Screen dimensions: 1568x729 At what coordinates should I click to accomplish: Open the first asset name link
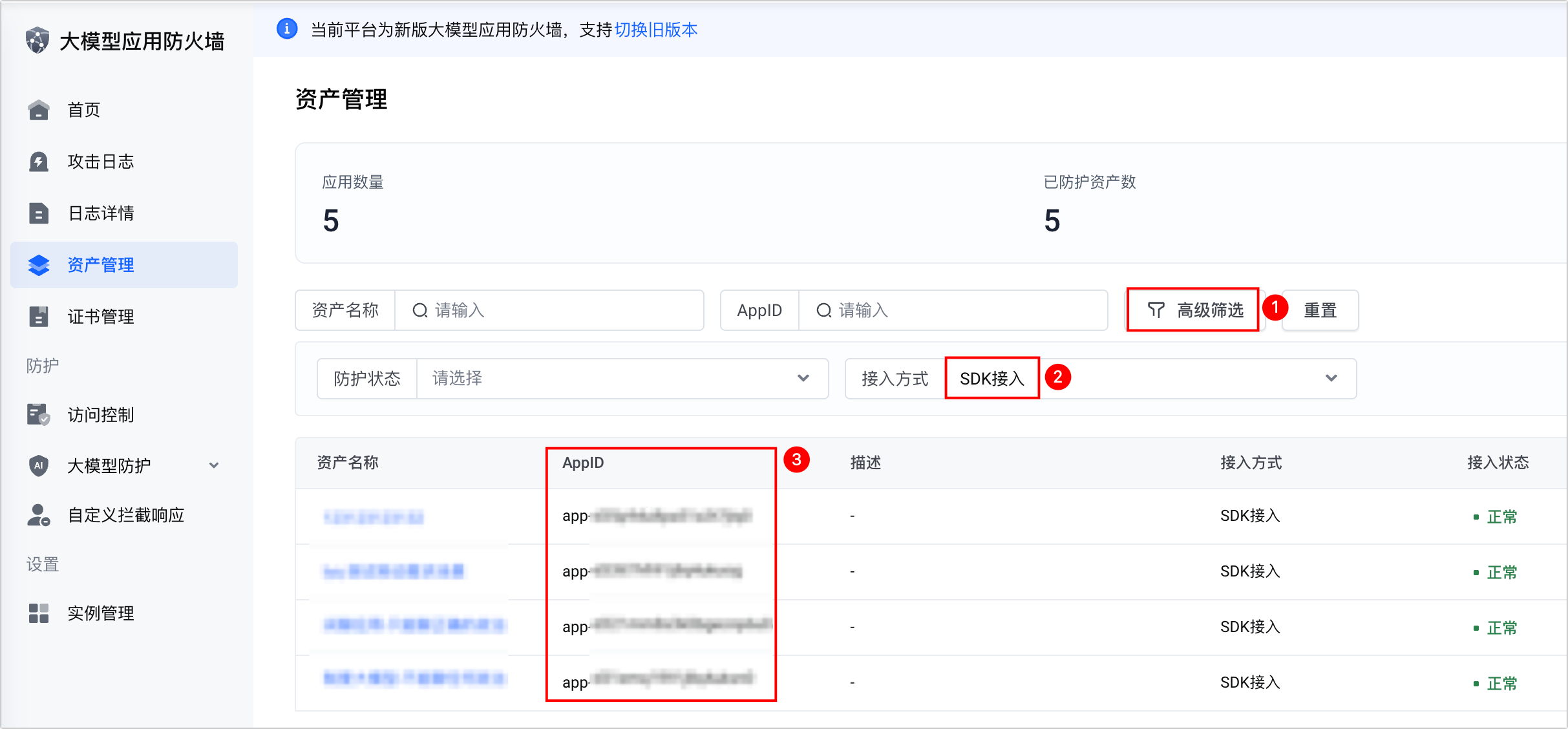374,517
